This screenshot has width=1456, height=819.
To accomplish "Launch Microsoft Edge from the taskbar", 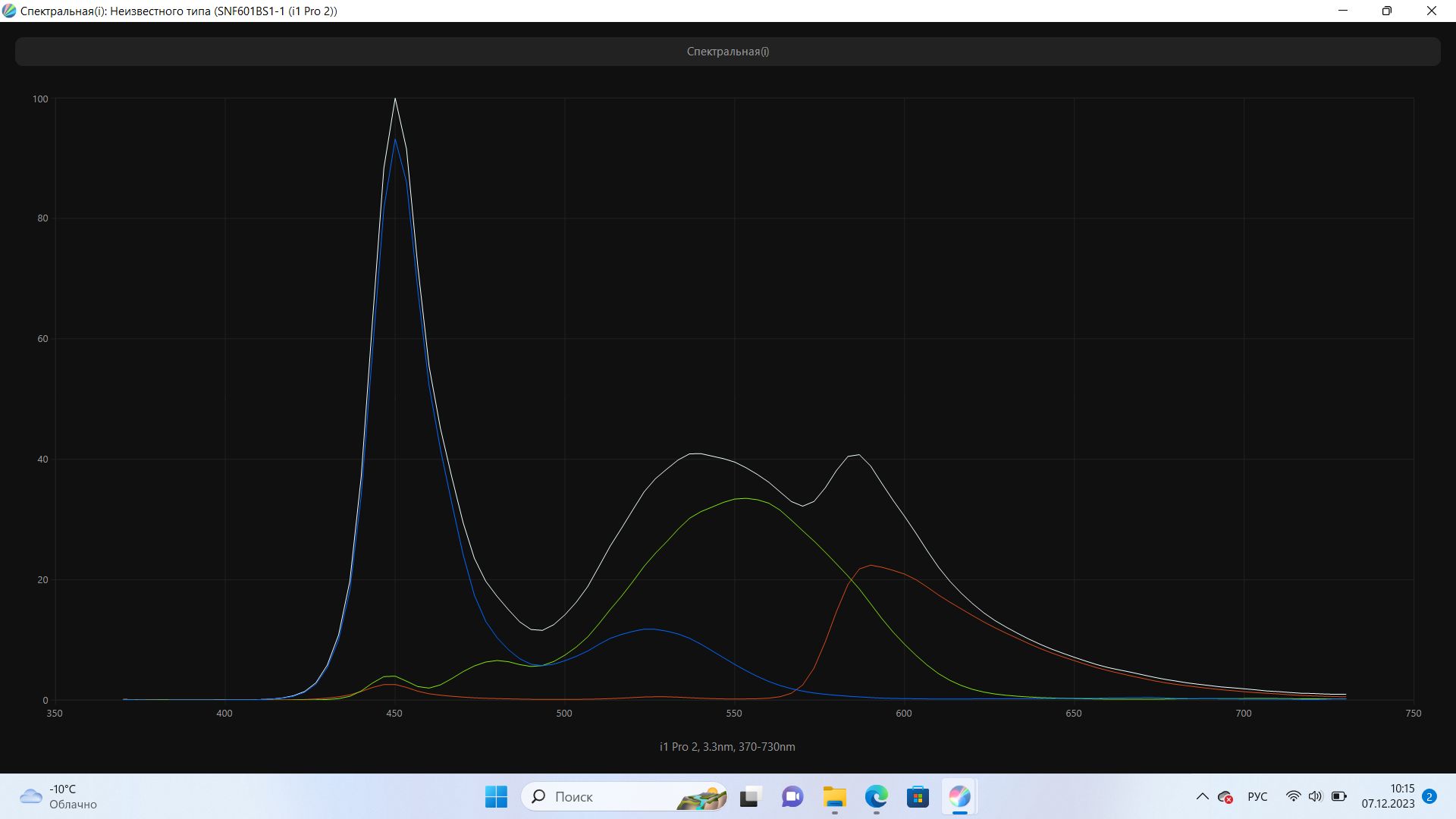I will point(876,796).
